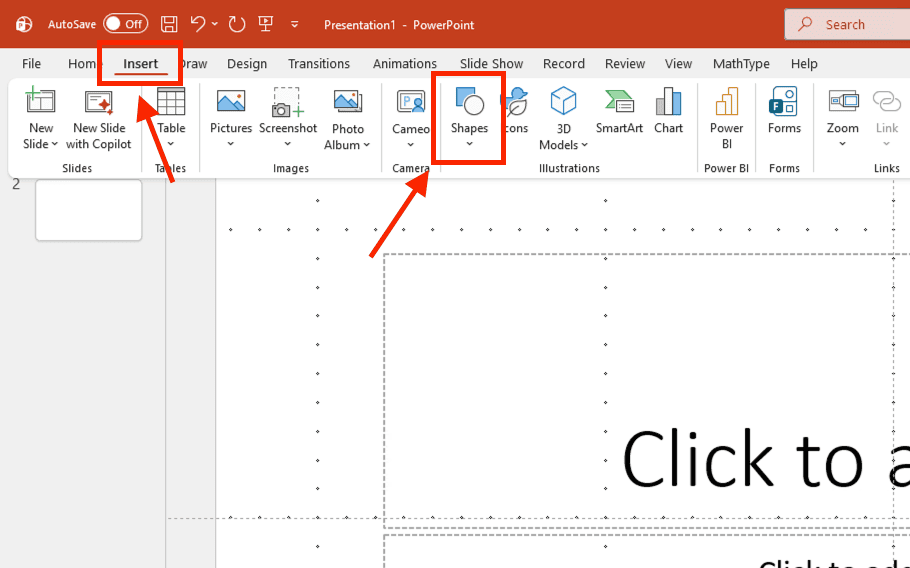
Task: Click the Photo Album icon
Action: [x=348, y=102]
